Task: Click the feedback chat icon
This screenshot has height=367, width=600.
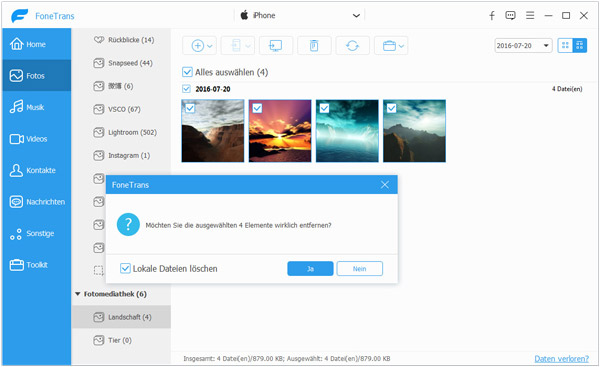Action: click(x=510, y=15)
